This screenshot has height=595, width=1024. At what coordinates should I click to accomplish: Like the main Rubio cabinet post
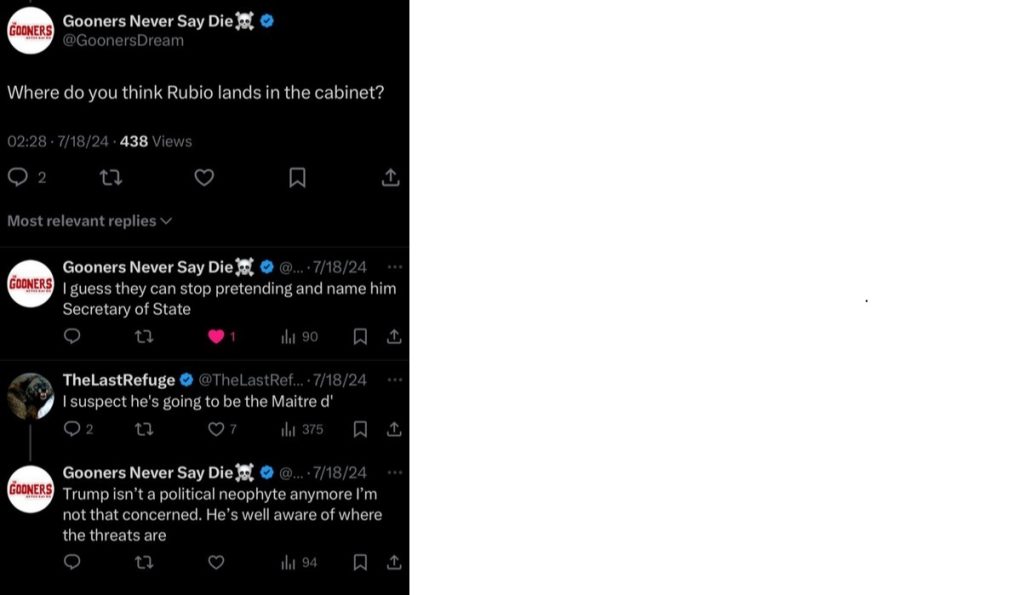tap(204, 177)
